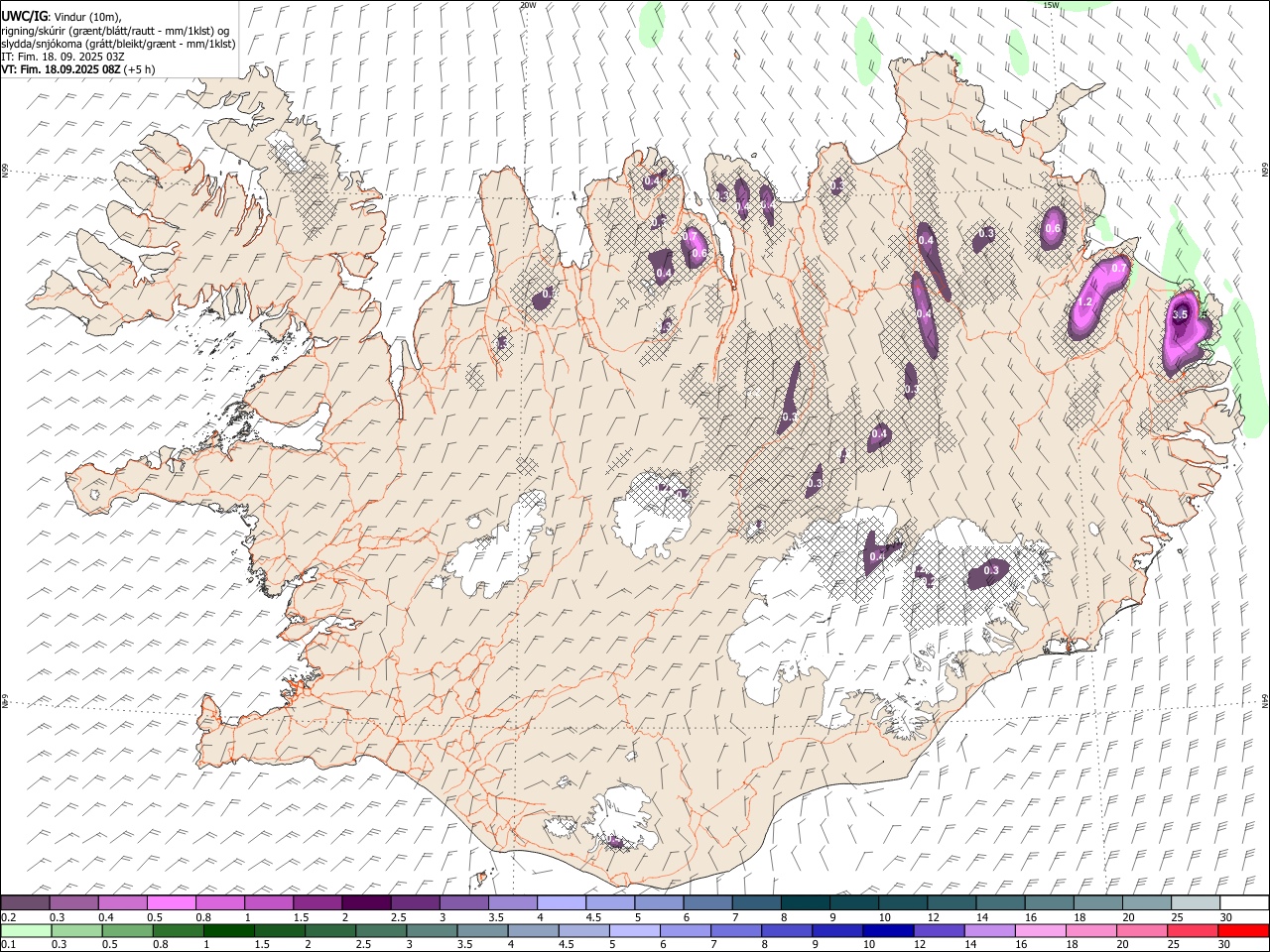The image size is (1270, 952).
Task: Click the 1.2 snowfall value on the map
Action: click(x=1084, y=302)
